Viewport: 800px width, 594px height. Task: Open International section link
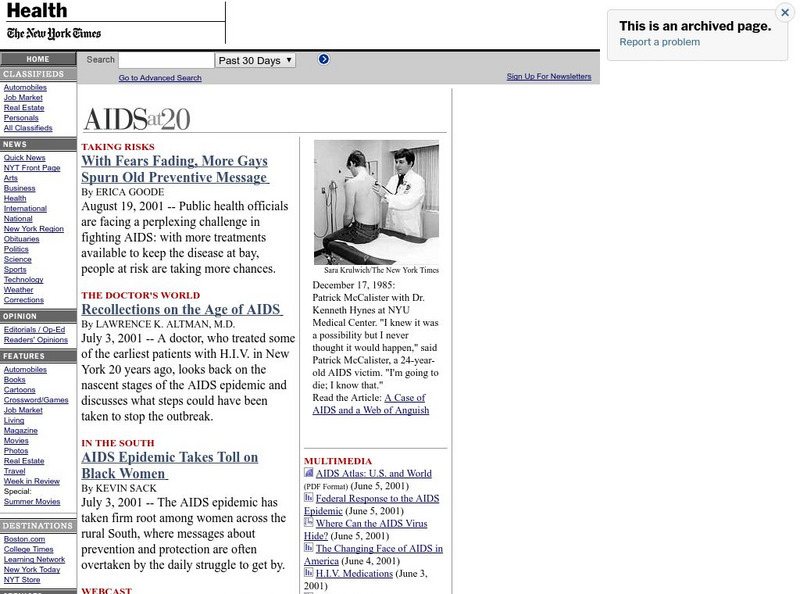pos(25,209)
